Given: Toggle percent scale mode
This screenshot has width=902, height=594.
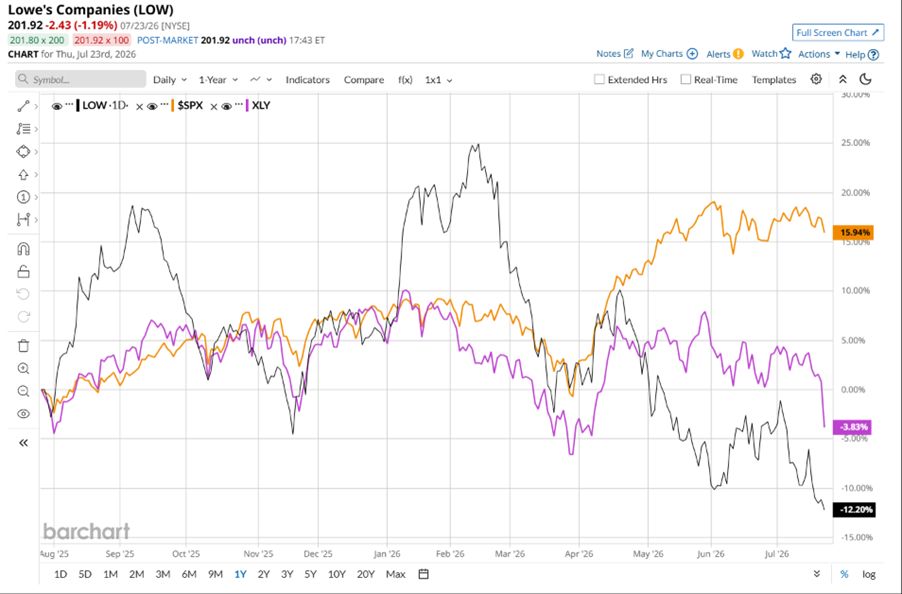Looking at the screenshot, I should [x=844, y=574].
